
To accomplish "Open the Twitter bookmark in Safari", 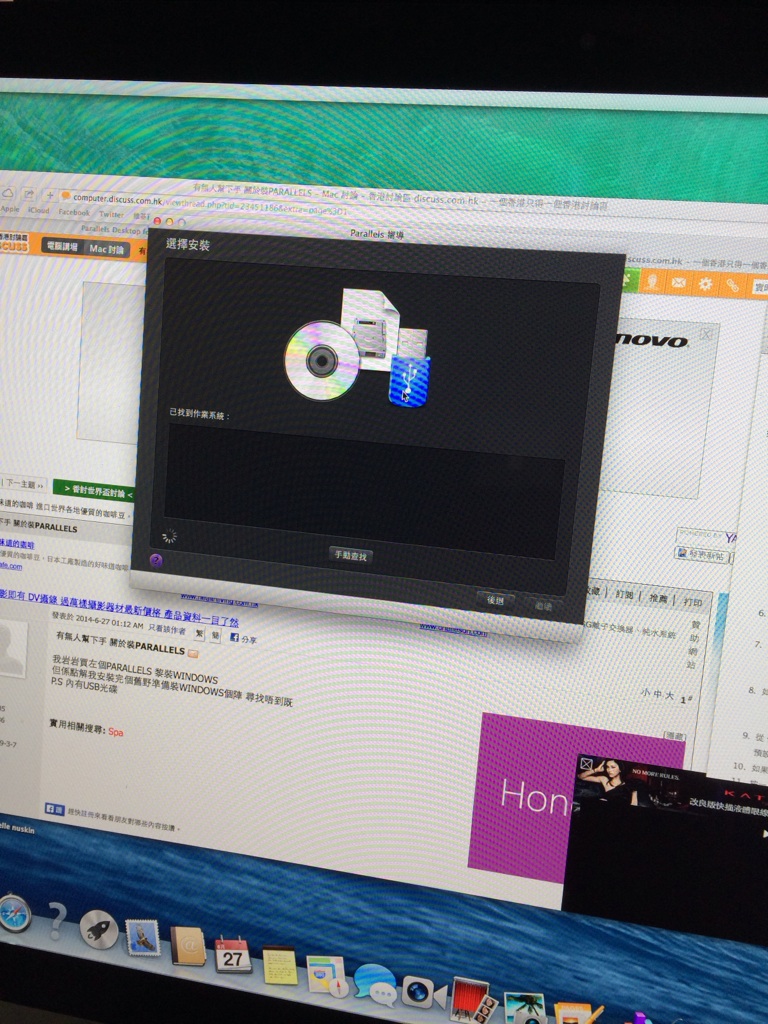I will [x=111, y=214].
